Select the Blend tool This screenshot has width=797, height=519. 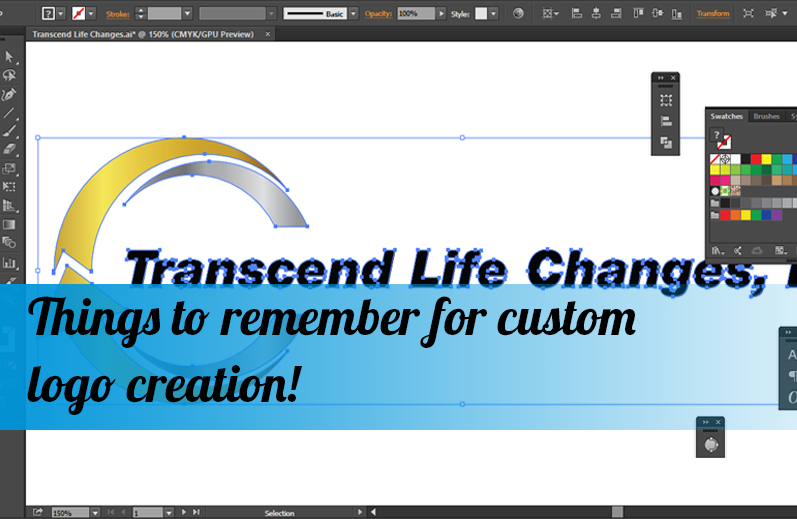click(9, 242)
